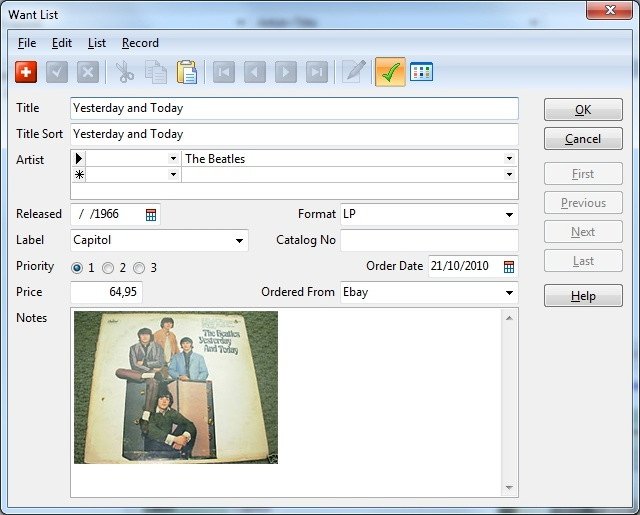
Task: Expand the empty artist name dropdown in new row
Action: click(509, 175)
